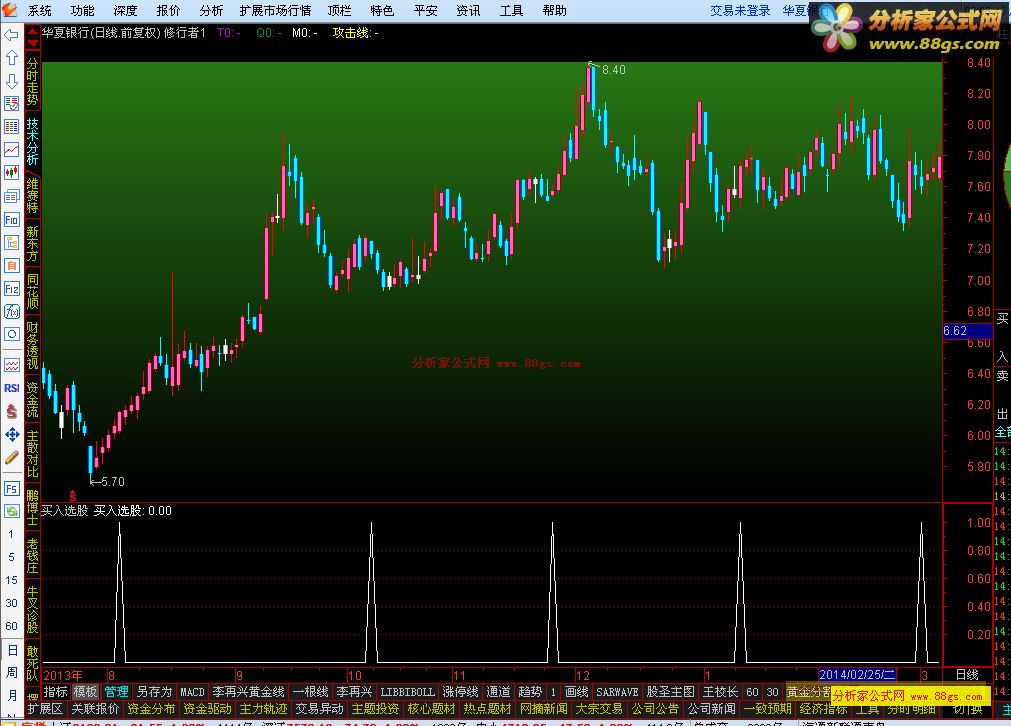Select the line trend chart icon
1011x726 pixels.
click(x=11, y=150)
